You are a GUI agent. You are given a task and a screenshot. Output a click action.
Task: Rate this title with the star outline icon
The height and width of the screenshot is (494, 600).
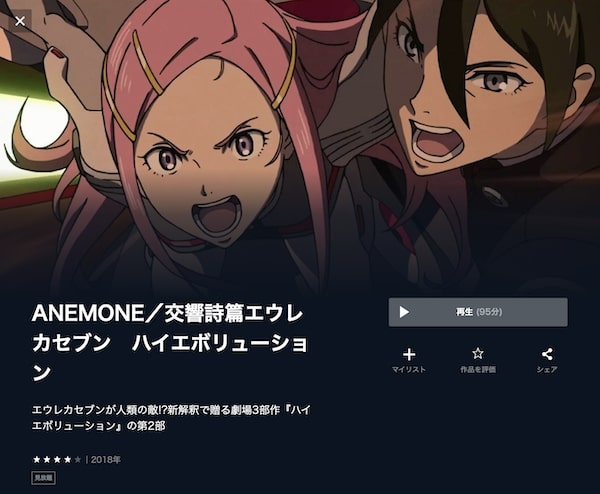coord(478,354)
